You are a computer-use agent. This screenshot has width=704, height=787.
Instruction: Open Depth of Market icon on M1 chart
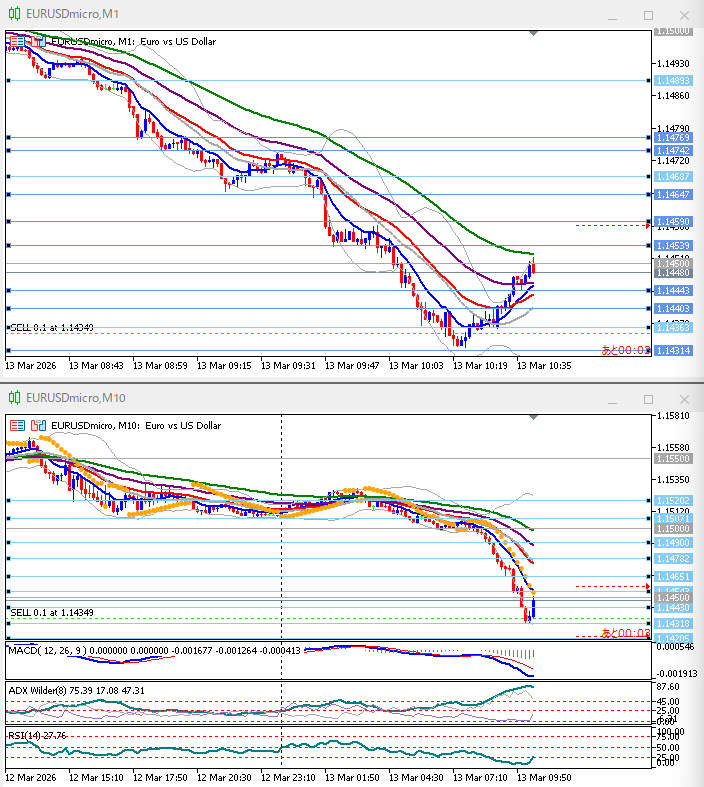(17, 41)
